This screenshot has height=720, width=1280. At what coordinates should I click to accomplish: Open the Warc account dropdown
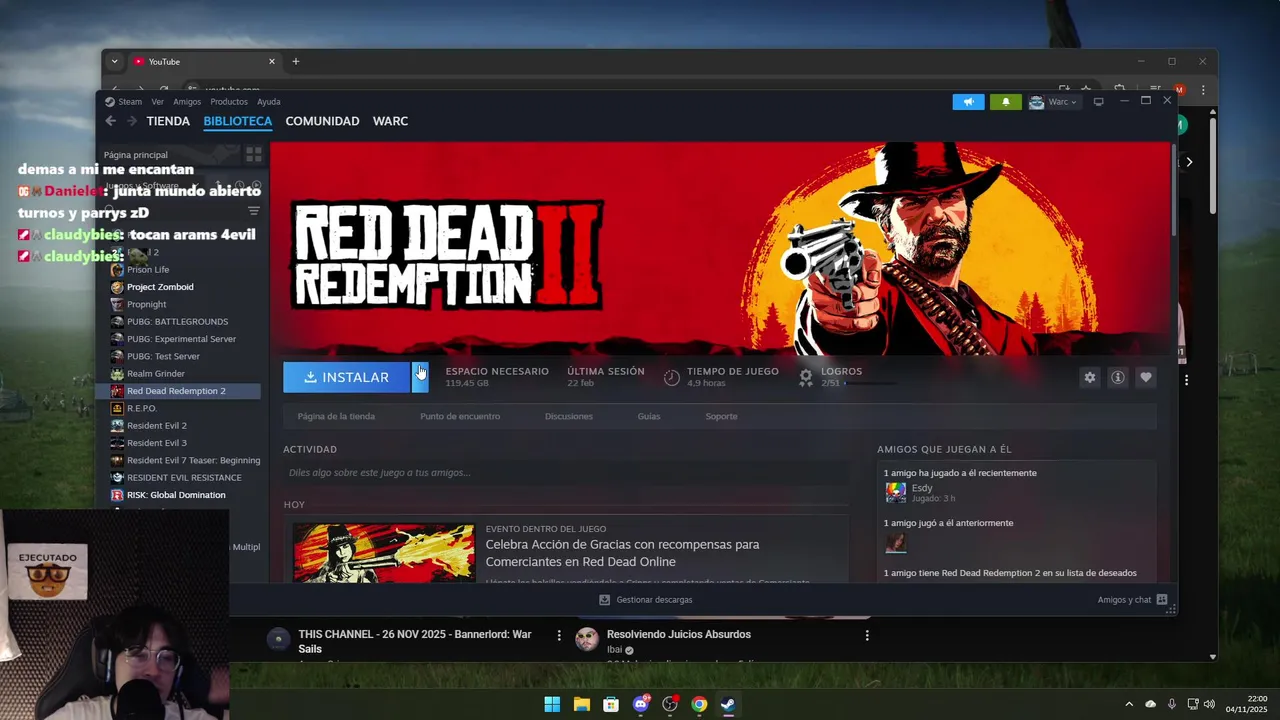click(x=1053, y=102)
